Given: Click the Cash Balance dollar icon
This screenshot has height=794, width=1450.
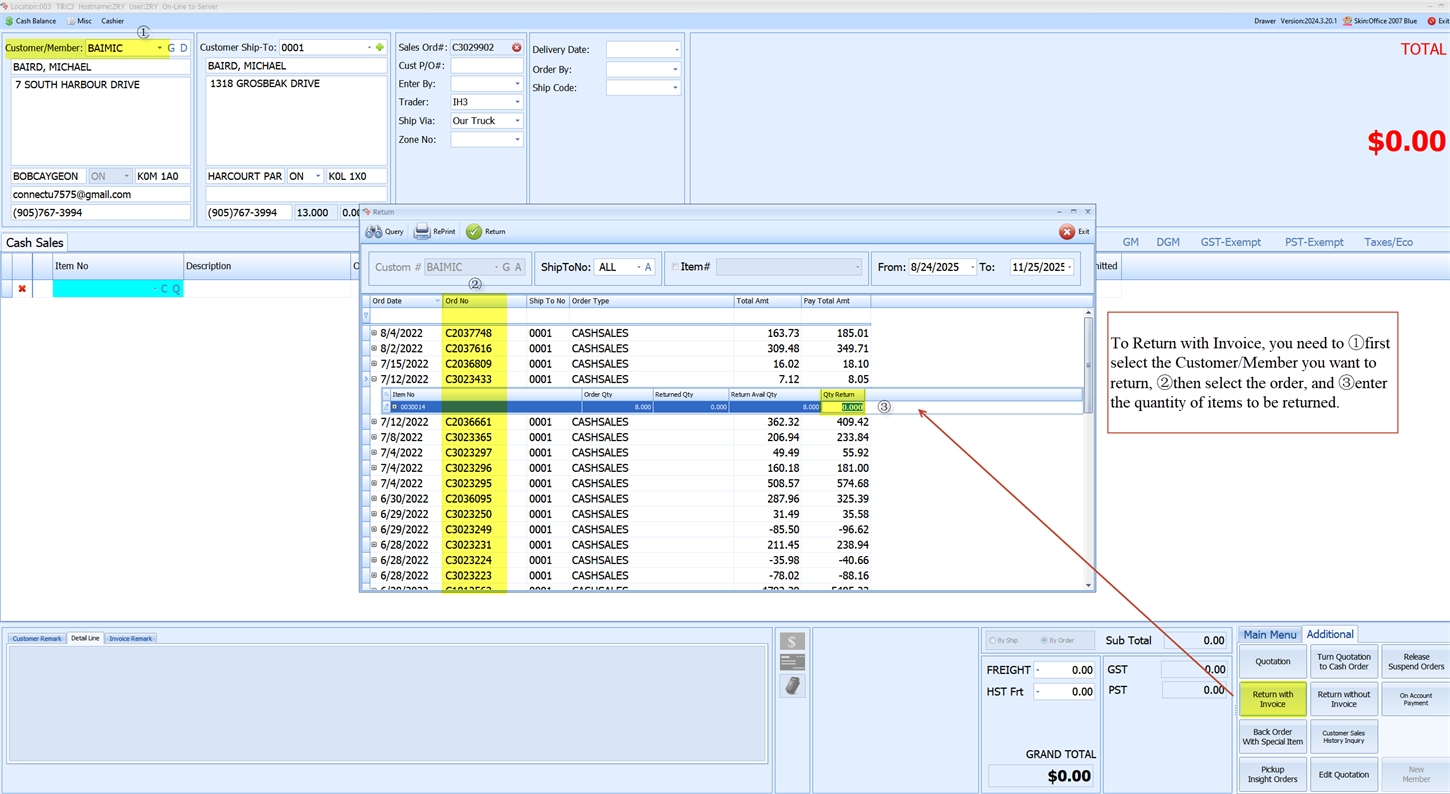Looking at the screenshot, I should coord(9,20).
